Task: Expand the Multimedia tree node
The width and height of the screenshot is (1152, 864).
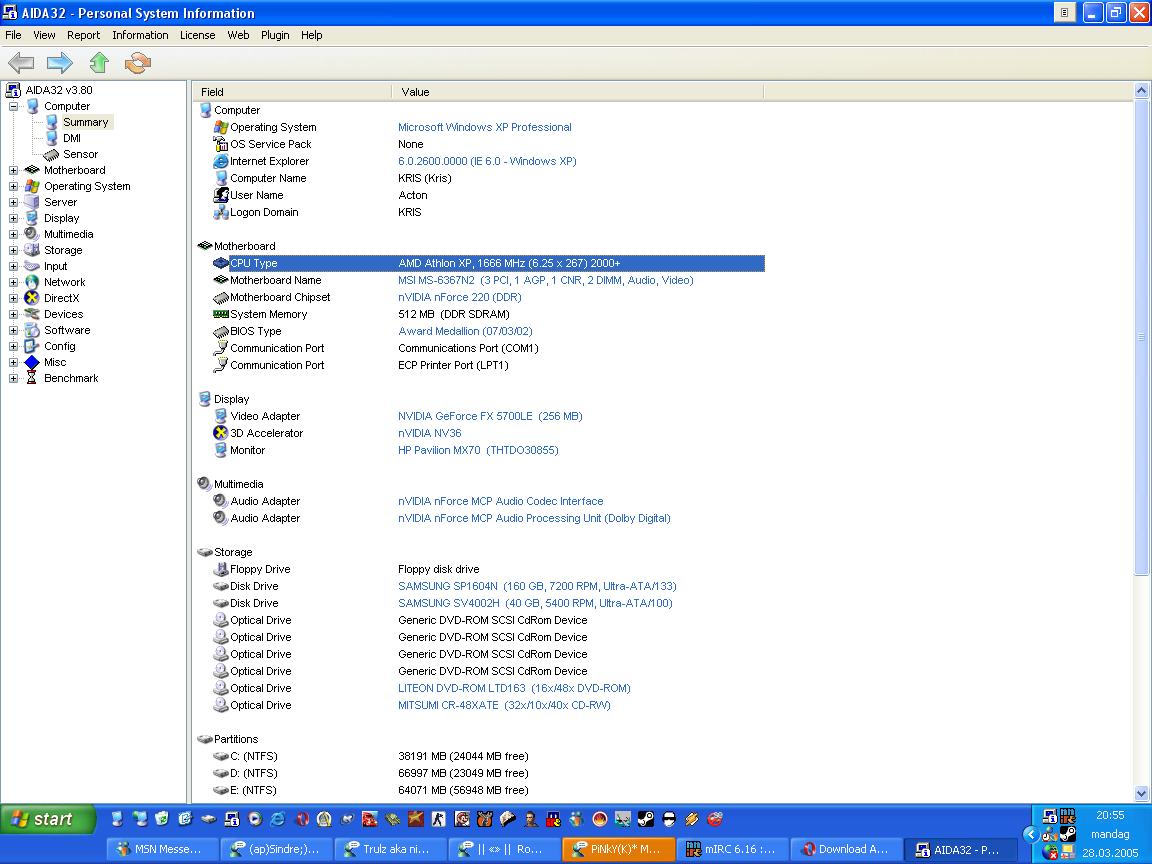Action: (x=13, y=234)
